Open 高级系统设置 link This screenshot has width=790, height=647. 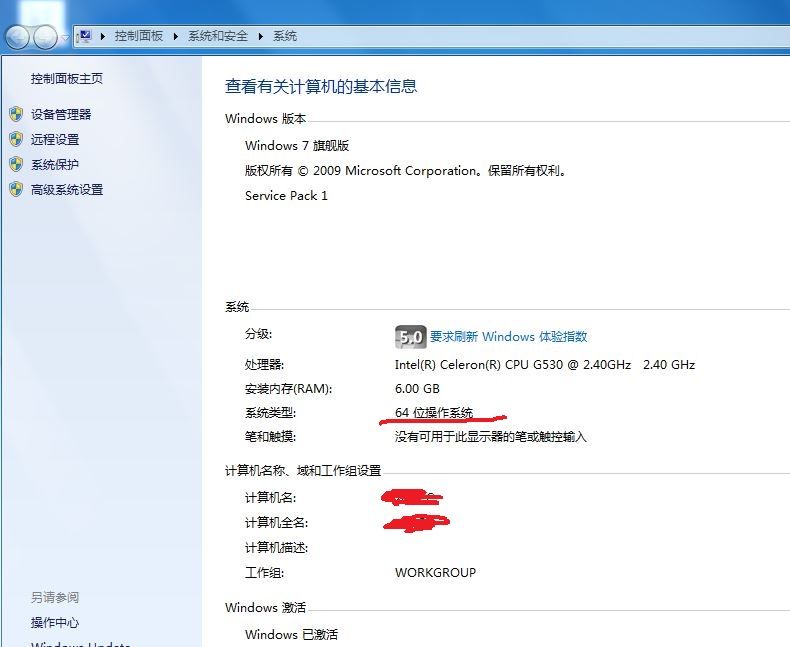click(x=67, y=189)
